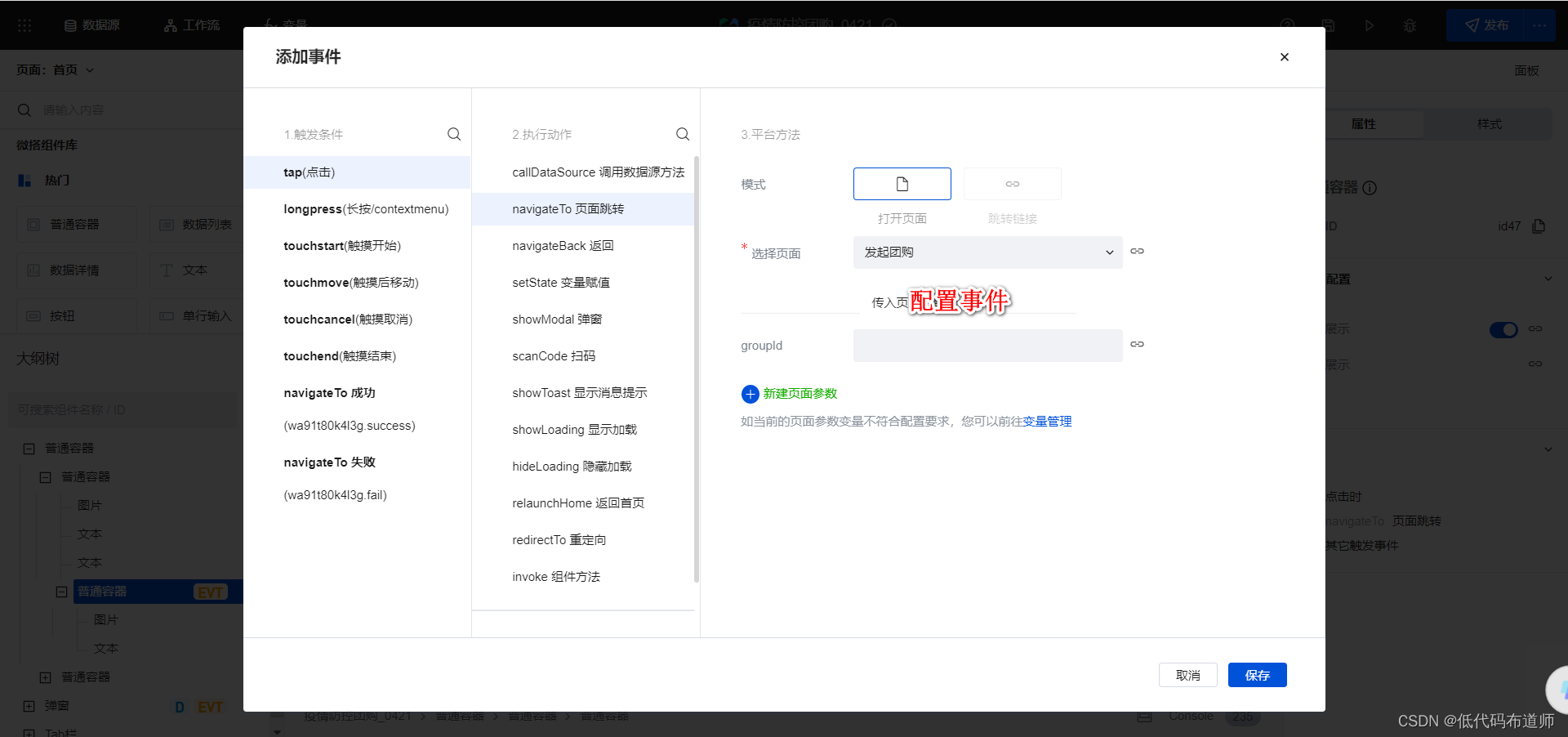Screen dimensions: 1568x737
Task: Bind variable for groupId parameter
Action: click(x=1137, y=345)
